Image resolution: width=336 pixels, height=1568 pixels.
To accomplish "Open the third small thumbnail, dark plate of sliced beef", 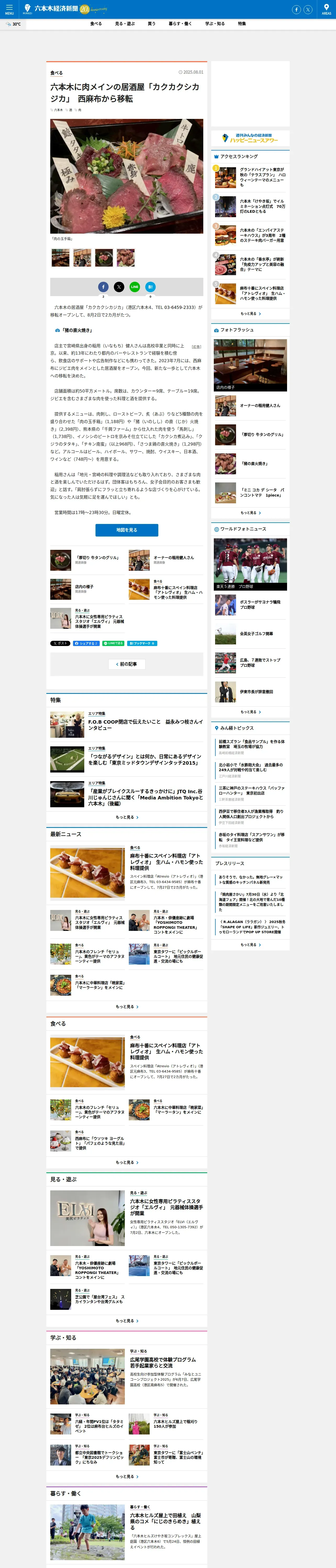I will 104,257.
